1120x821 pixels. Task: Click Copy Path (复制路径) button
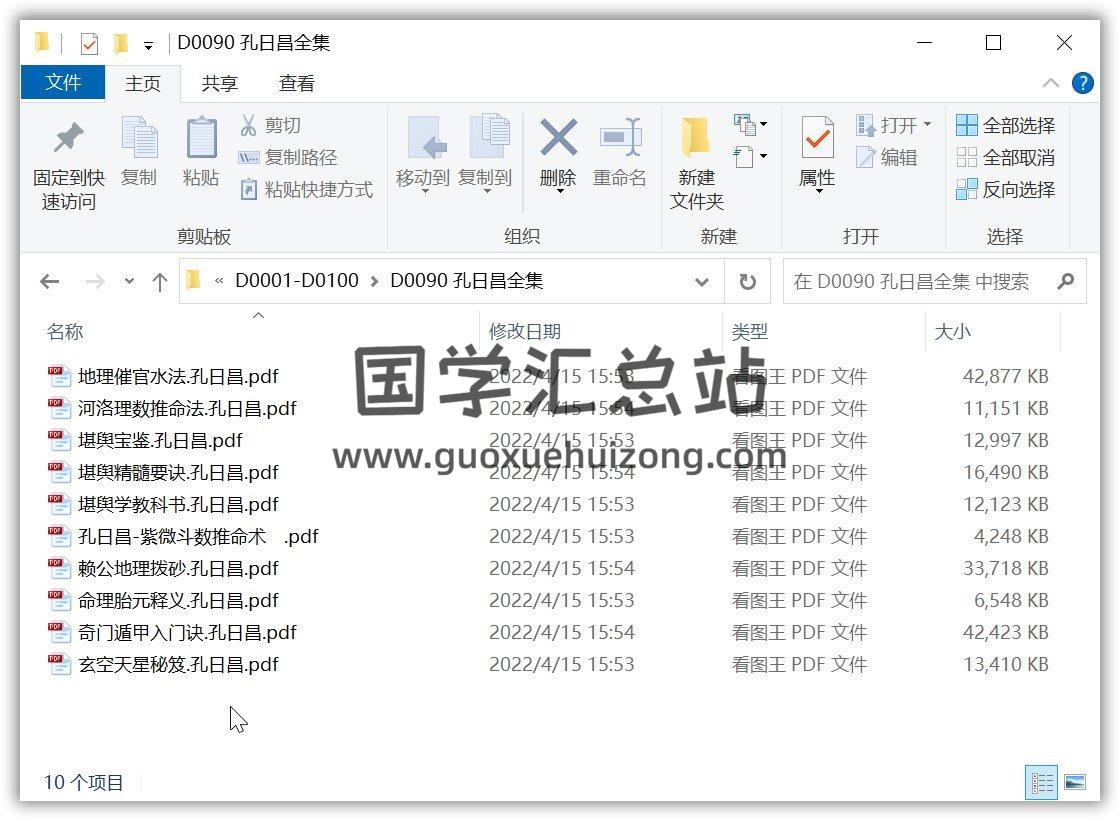288,158
